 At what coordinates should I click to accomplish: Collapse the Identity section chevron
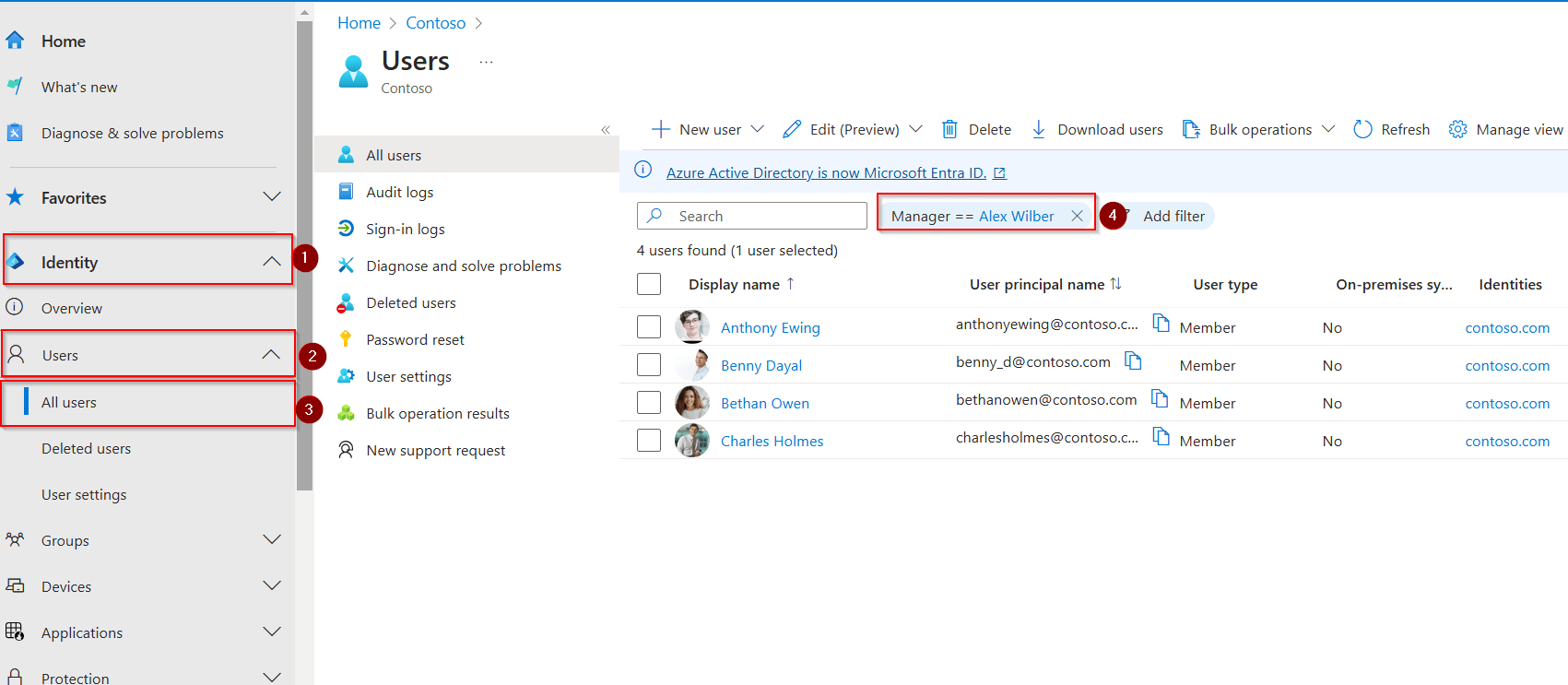pos(272,262)
